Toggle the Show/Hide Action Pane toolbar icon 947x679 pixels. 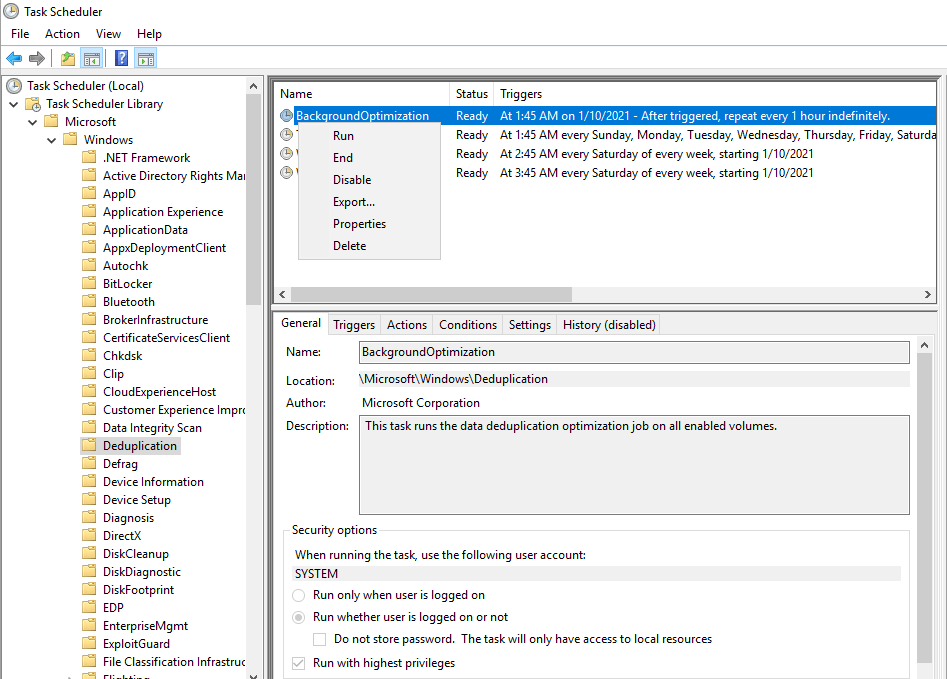[x=146, y=59]
